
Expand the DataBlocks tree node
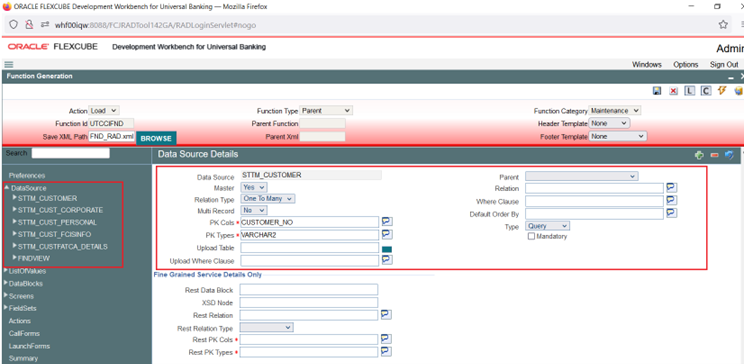[x=6, y=283]
